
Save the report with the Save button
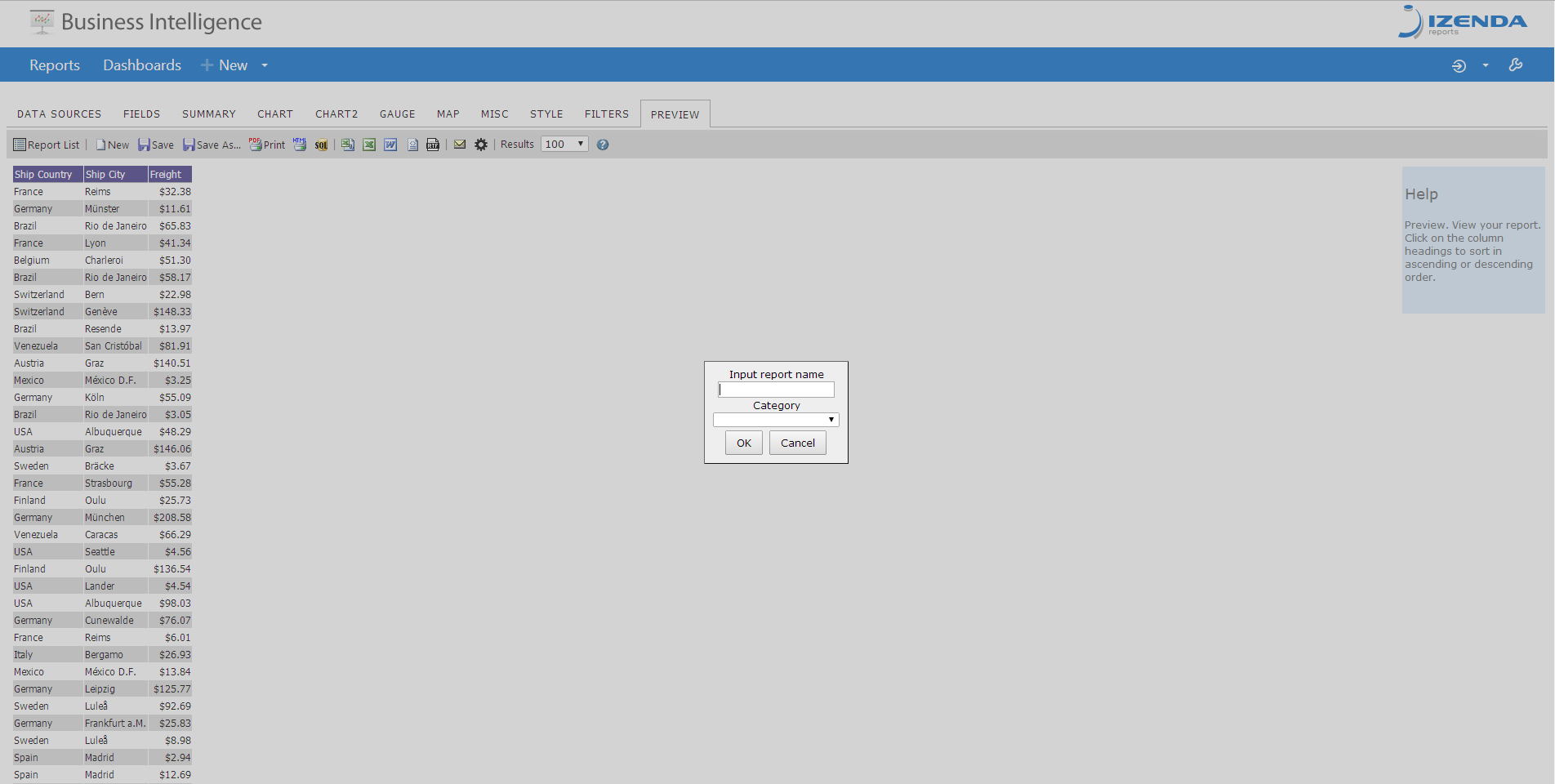[x=156, y=145]
